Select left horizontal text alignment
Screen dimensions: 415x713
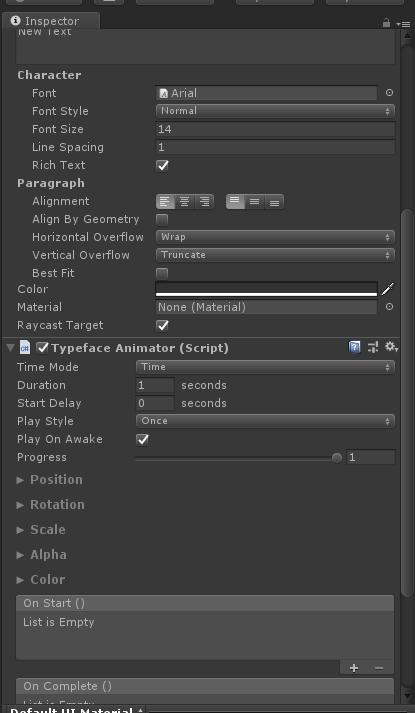165,201
